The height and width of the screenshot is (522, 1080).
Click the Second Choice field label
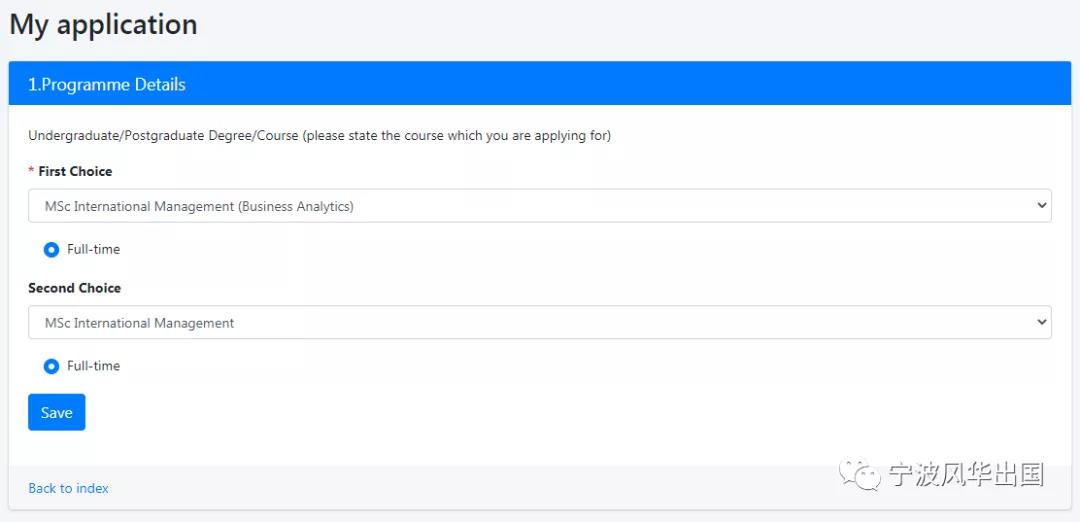(x=74, y=288)
